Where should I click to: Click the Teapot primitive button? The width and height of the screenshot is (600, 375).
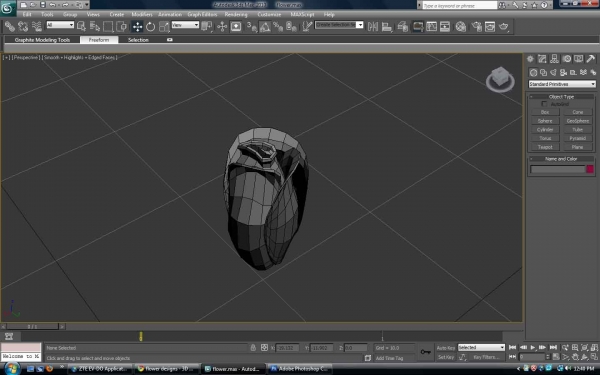tap(545, 147)
